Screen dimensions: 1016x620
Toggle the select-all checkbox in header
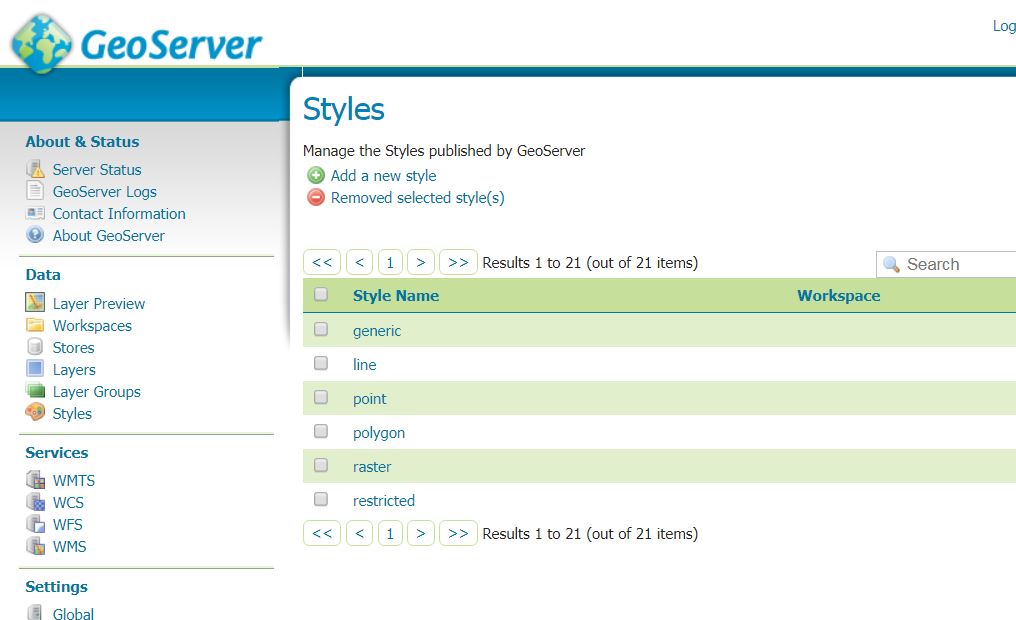[x=321, y=294]
